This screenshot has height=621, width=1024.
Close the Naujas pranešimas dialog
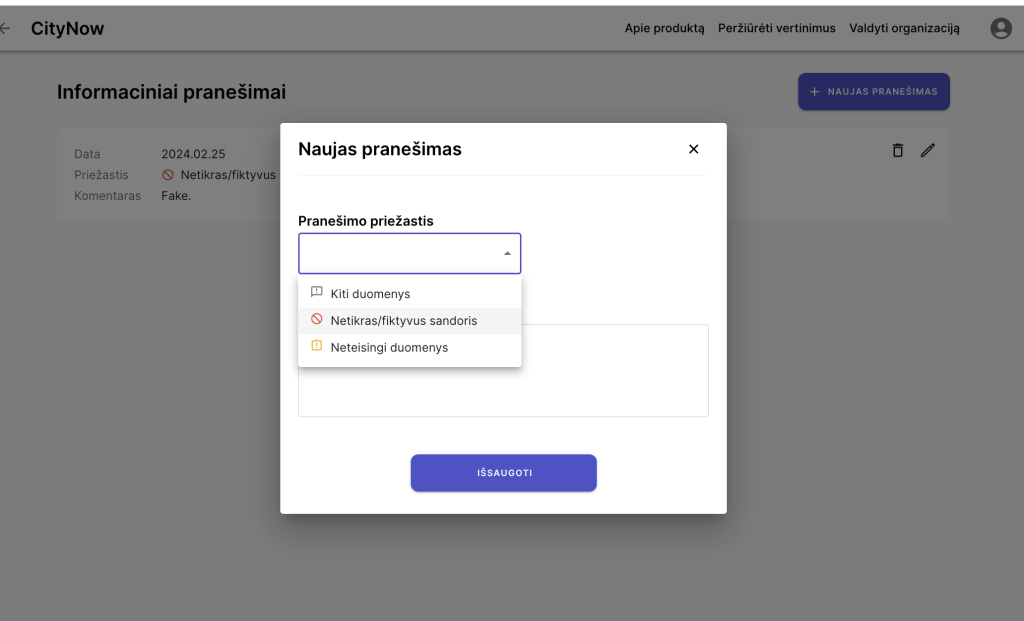693,149
